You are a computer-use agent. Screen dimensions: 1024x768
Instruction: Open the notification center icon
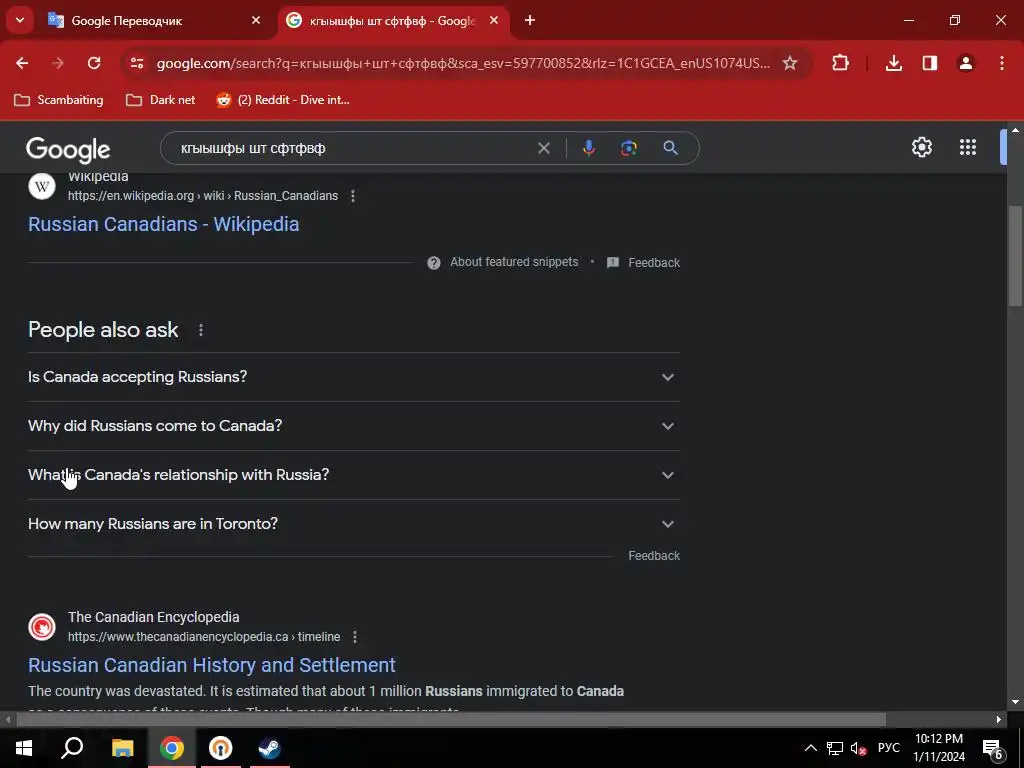coord(993,748)
